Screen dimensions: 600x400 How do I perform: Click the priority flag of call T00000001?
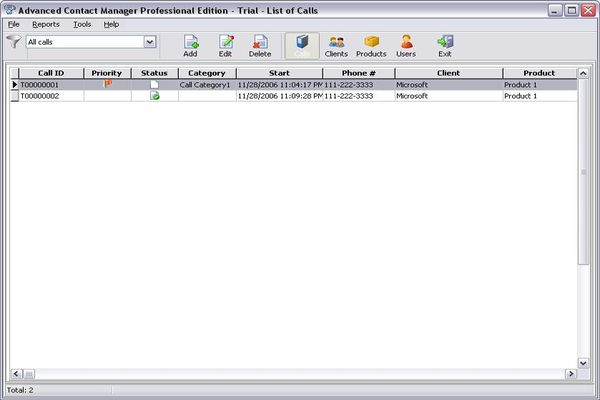pyautogui.click(x=107, y=85)
